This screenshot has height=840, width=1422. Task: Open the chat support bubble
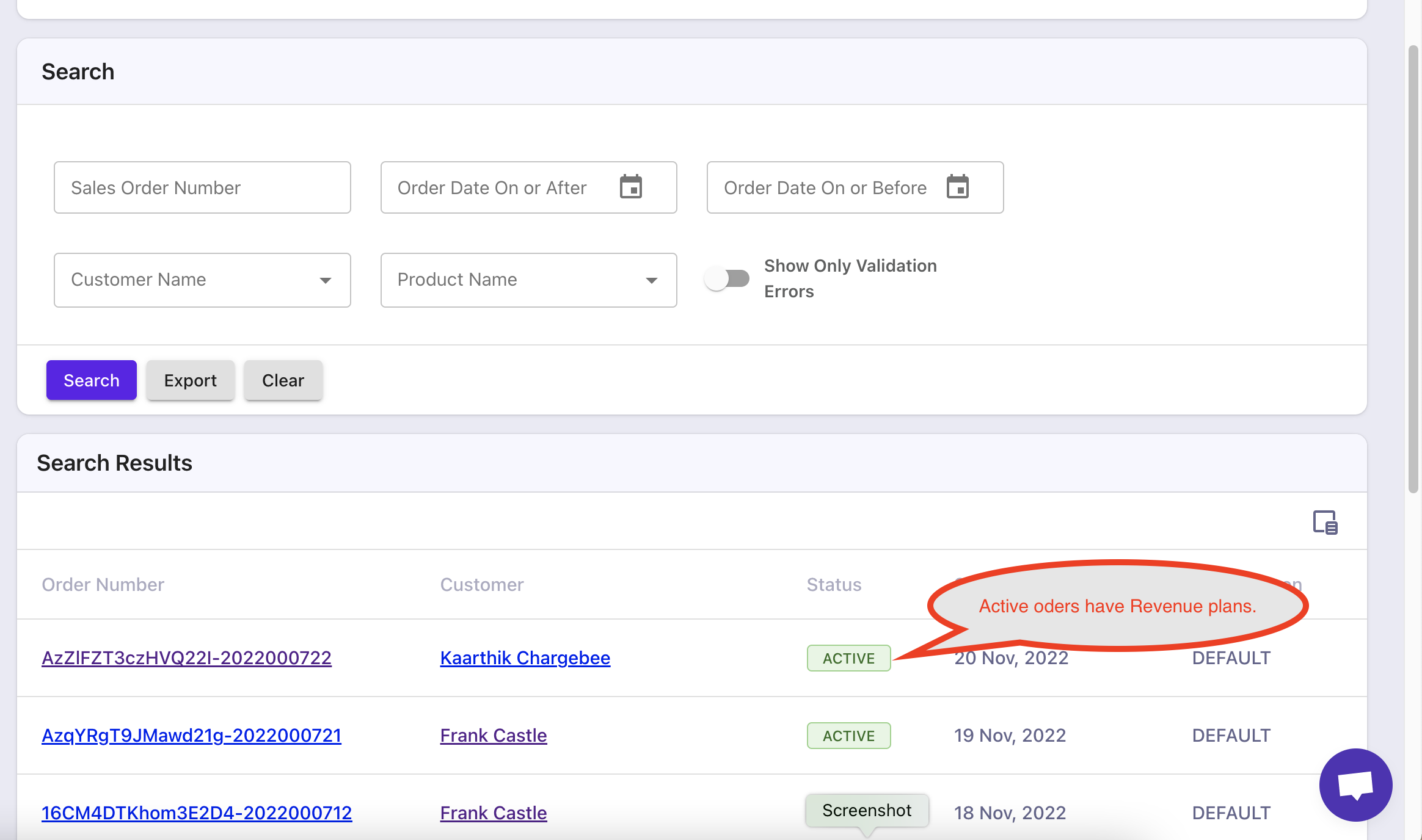pos(1355,784)
